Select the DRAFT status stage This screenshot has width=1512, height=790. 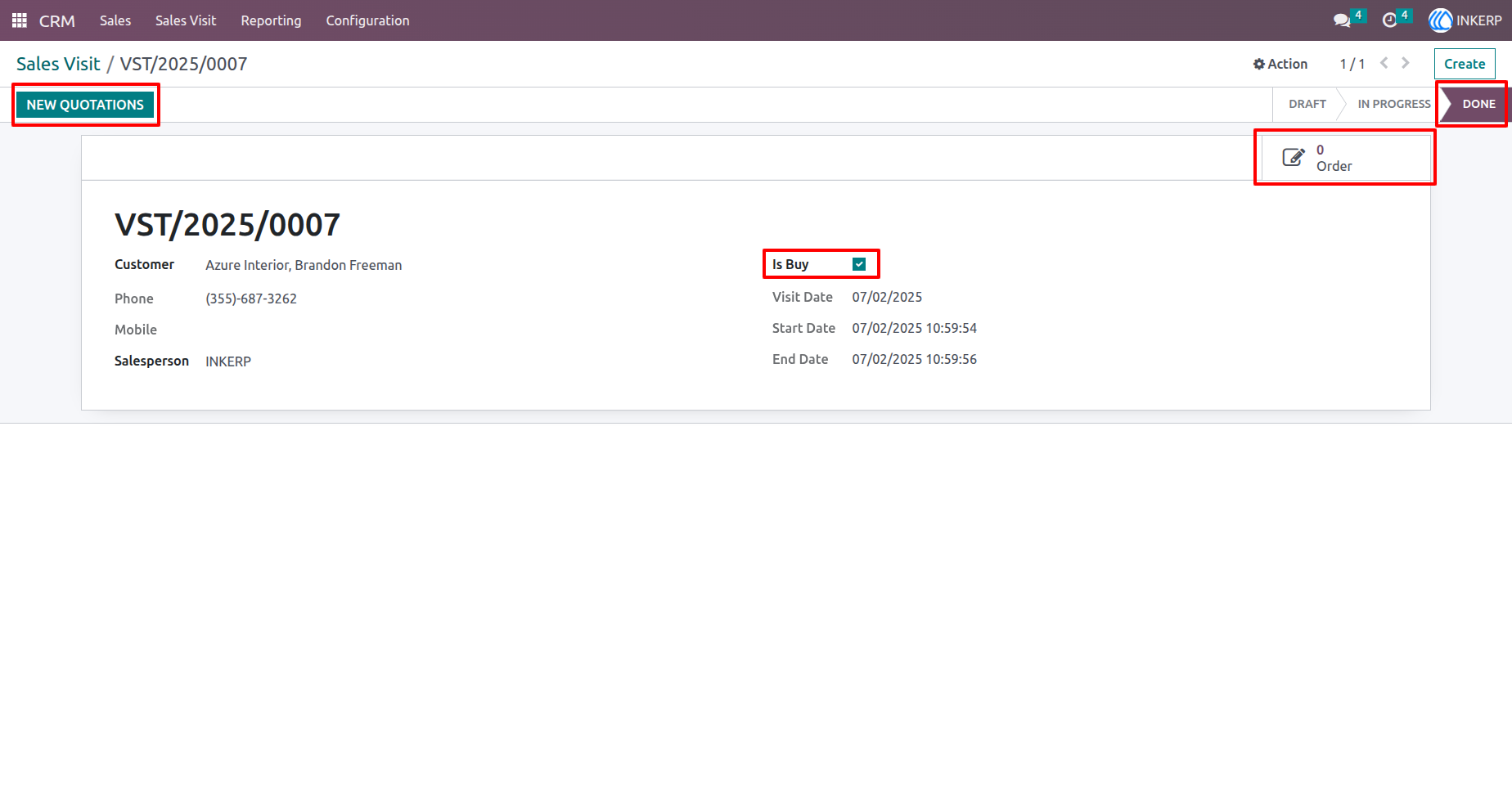[x=1307, y=104]
